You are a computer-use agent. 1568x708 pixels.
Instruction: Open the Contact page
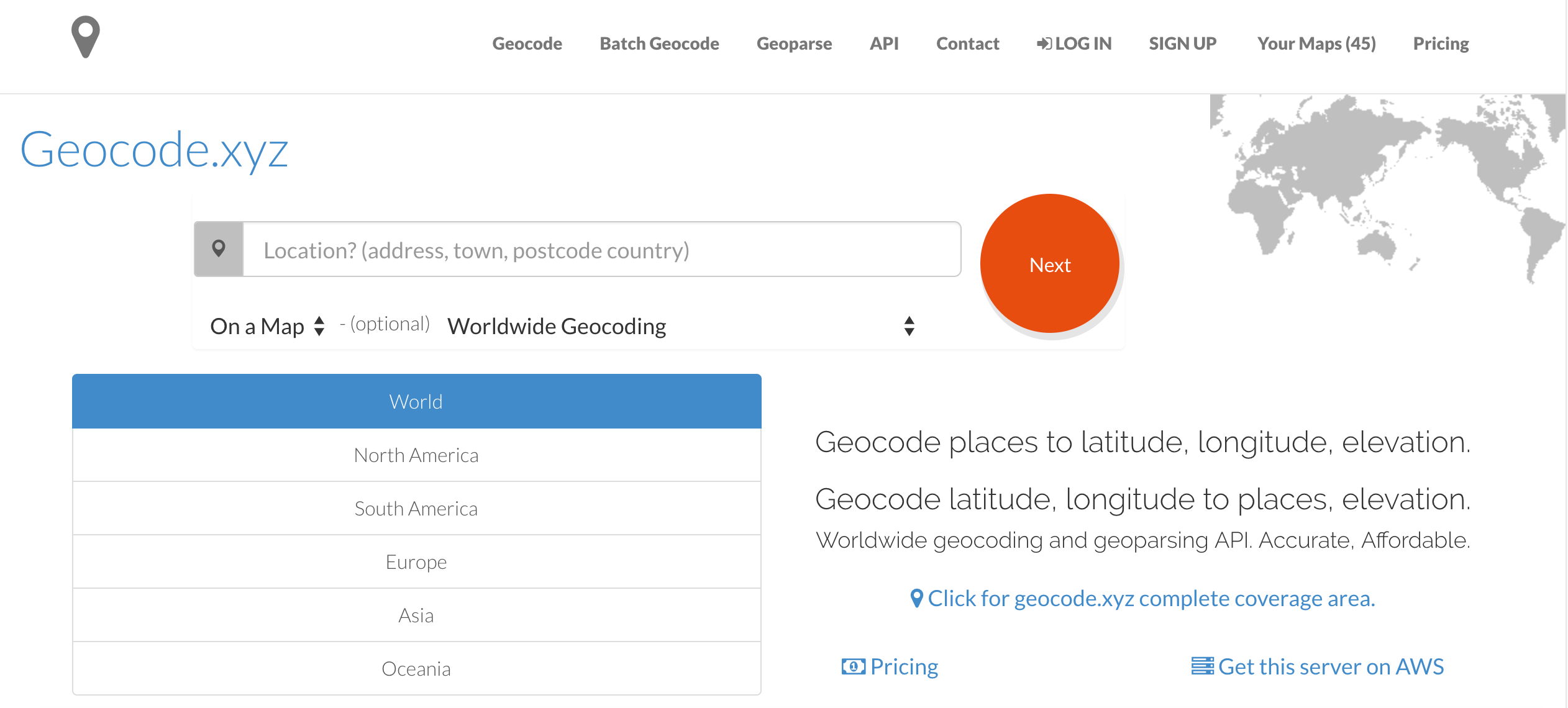point(967,43)
